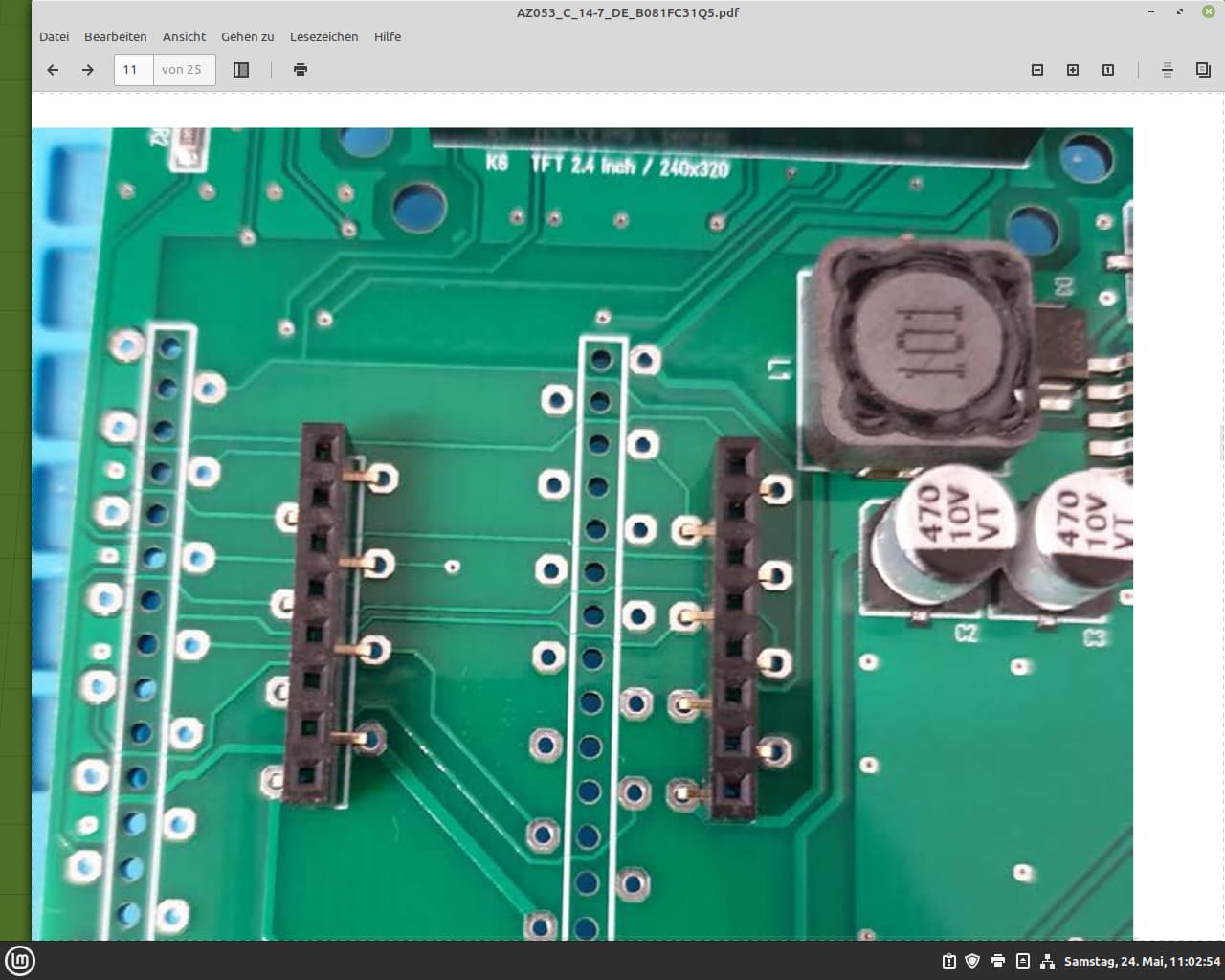Click the print icon in toolbar
The height and width of the screenshot is (980, 1225).
pyautogui.click(x=301, y=70)
